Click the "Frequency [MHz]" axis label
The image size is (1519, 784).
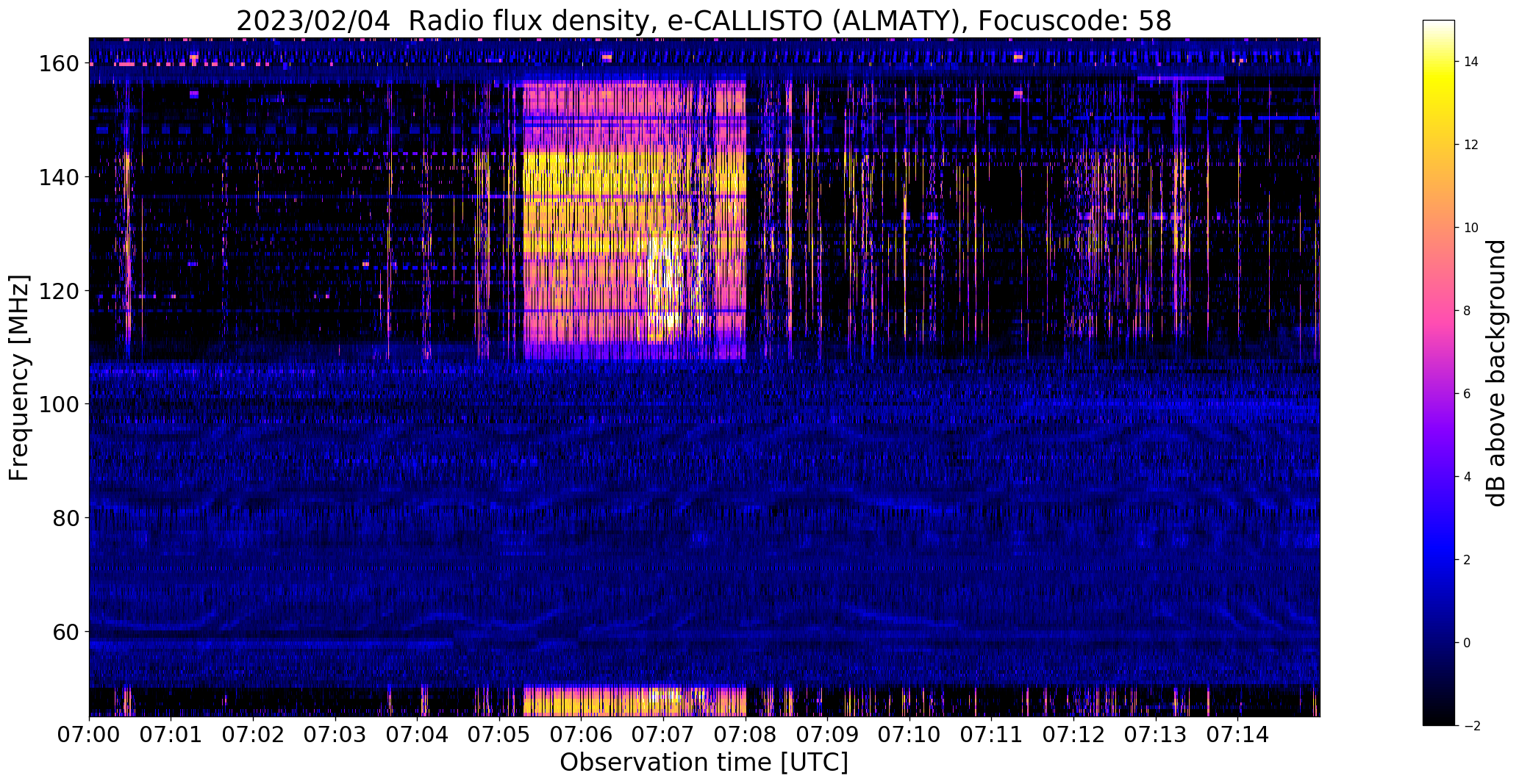point(19,378)
